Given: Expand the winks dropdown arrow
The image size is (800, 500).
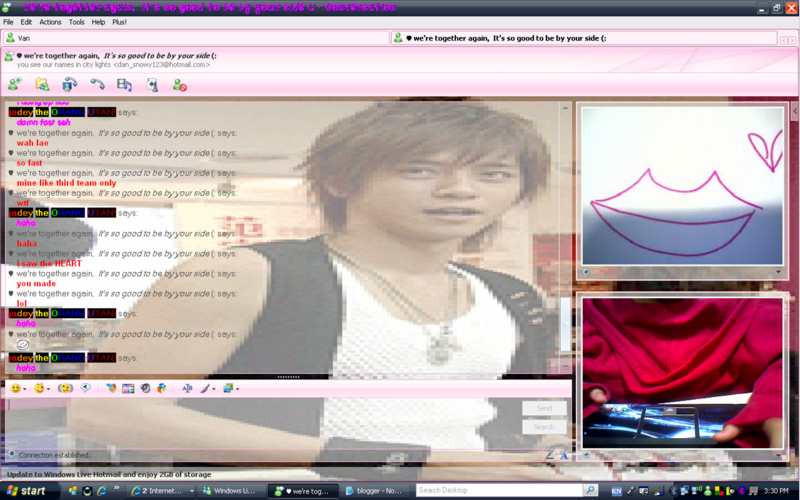Looking at the screenshot, I should 48,389.
